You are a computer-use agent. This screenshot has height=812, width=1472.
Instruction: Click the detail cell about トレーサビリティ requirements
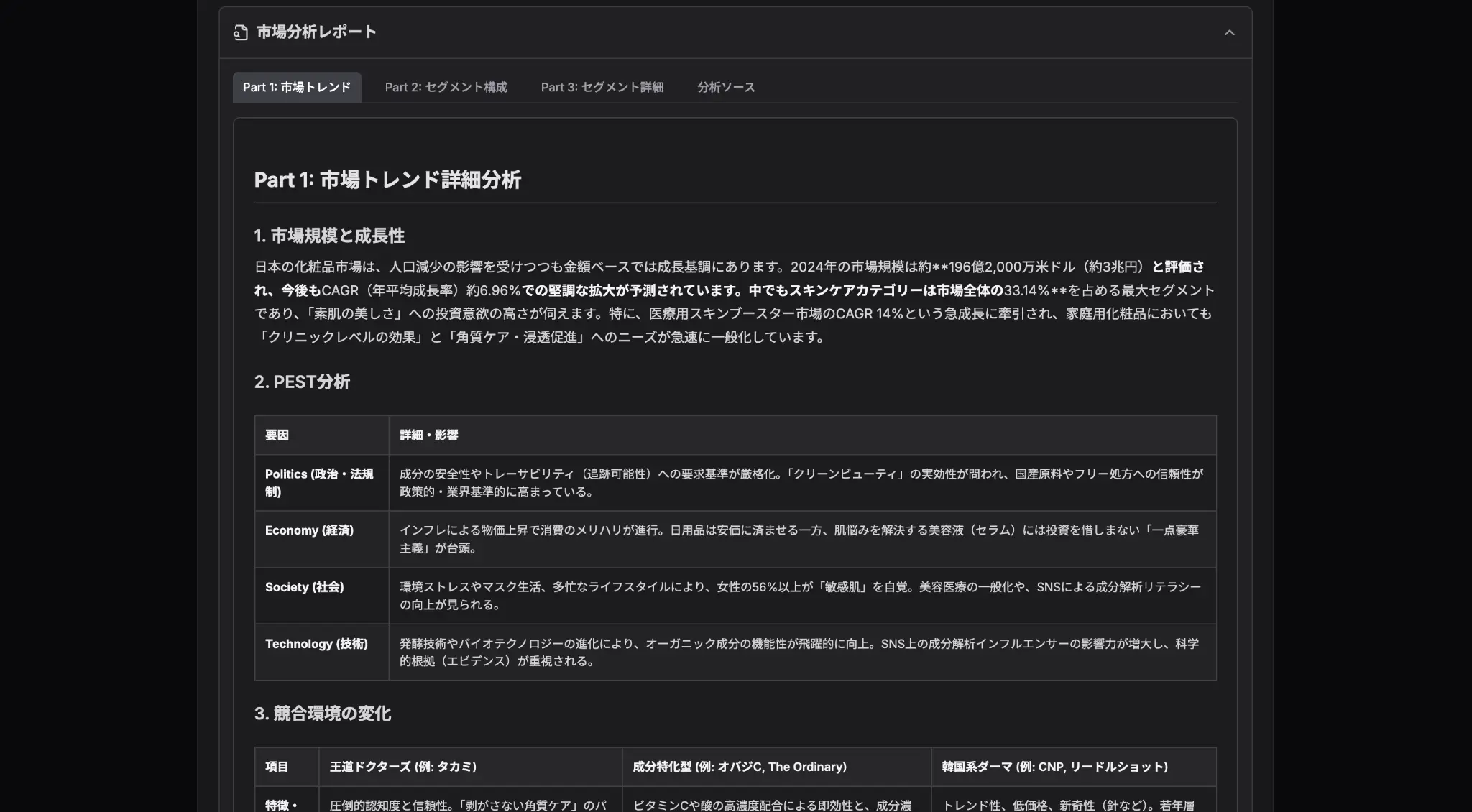[802, 483]
